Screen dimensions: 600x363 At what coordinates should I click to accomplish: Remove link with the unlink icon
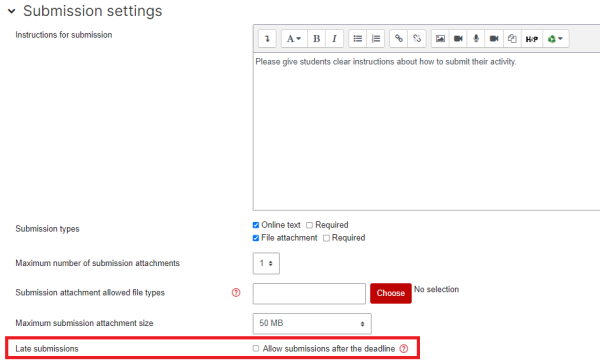(x=417, y=39)
